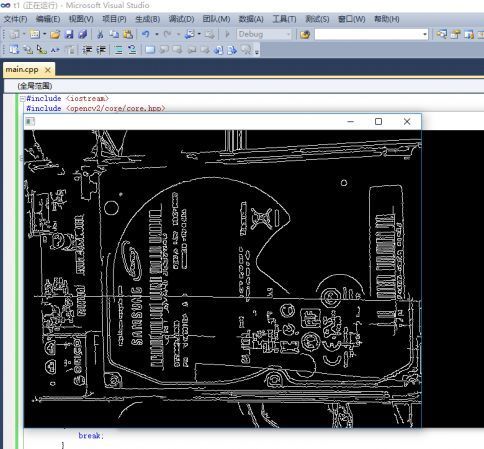This screenshot has width=484, height=449.
Task: Open the 窗口(W) menu
Action: point(352,19)
